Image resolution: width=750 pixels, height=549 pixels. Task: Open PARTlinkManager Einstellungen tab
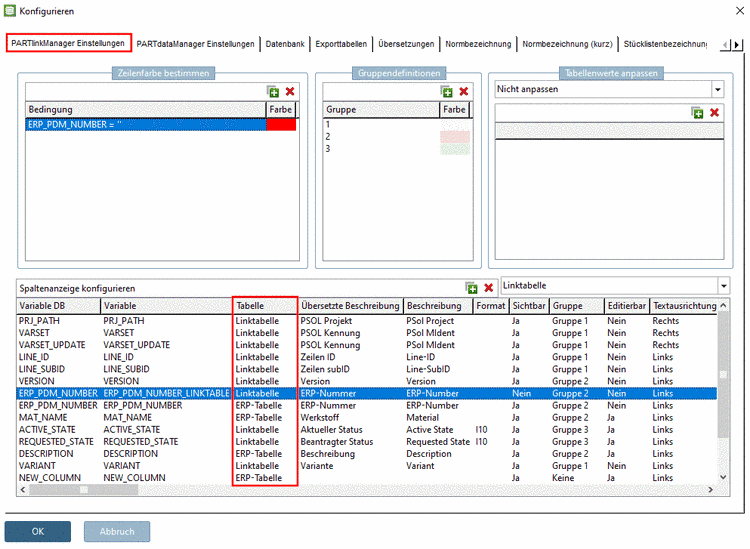(x=68, y=43)
